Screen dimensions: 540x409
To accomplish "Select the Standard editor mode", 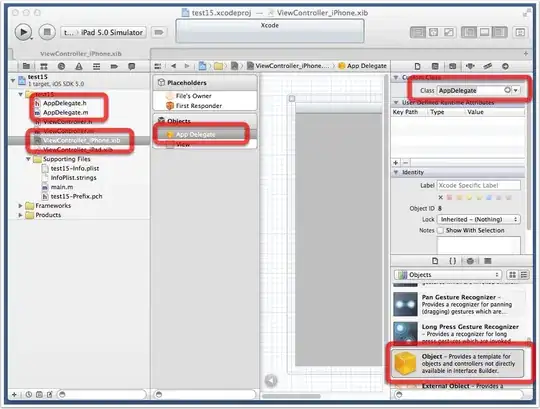I will [418, 32].
